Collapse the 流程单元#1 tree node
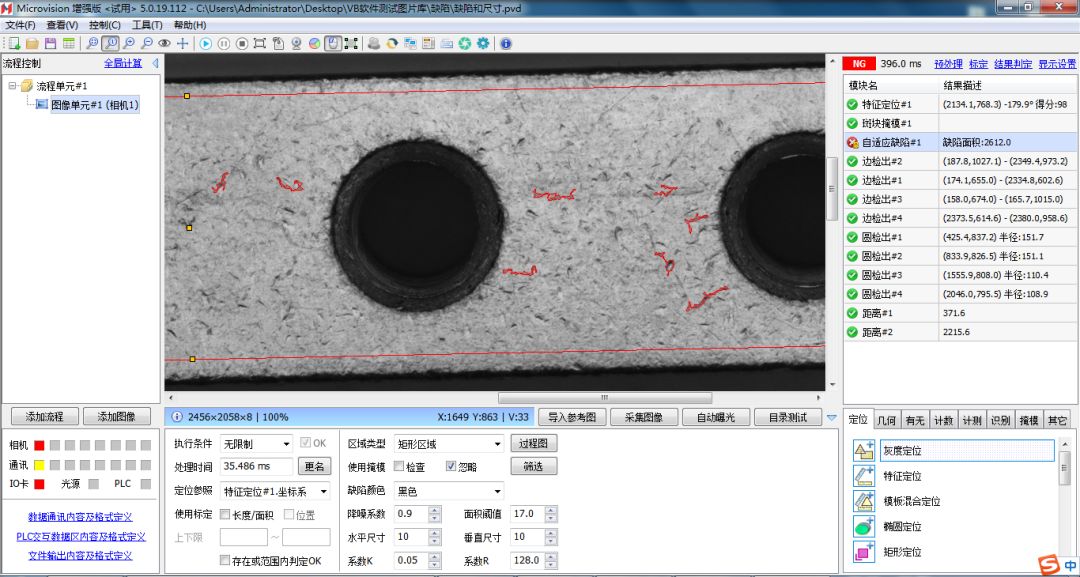Viewport: 1080px width, 577px height. coord(12,86)
